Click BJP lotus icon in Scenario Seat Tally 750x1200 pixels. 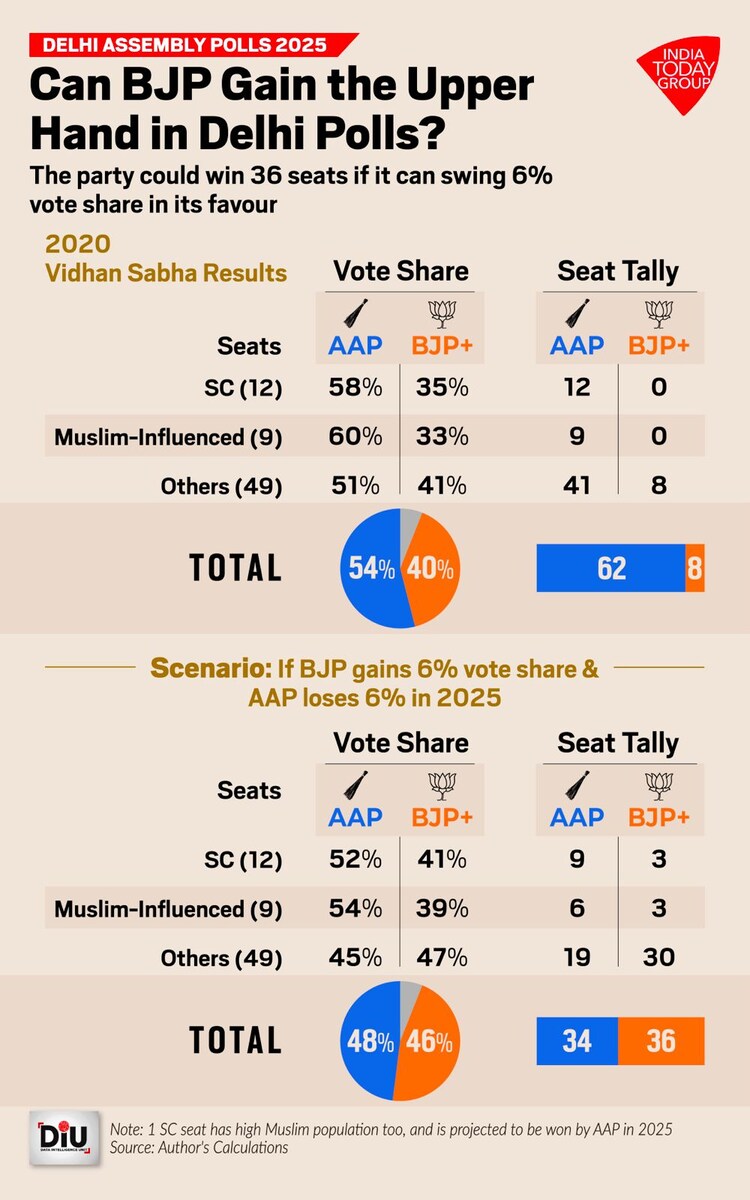pyautogui.click(x=658, y=784)
